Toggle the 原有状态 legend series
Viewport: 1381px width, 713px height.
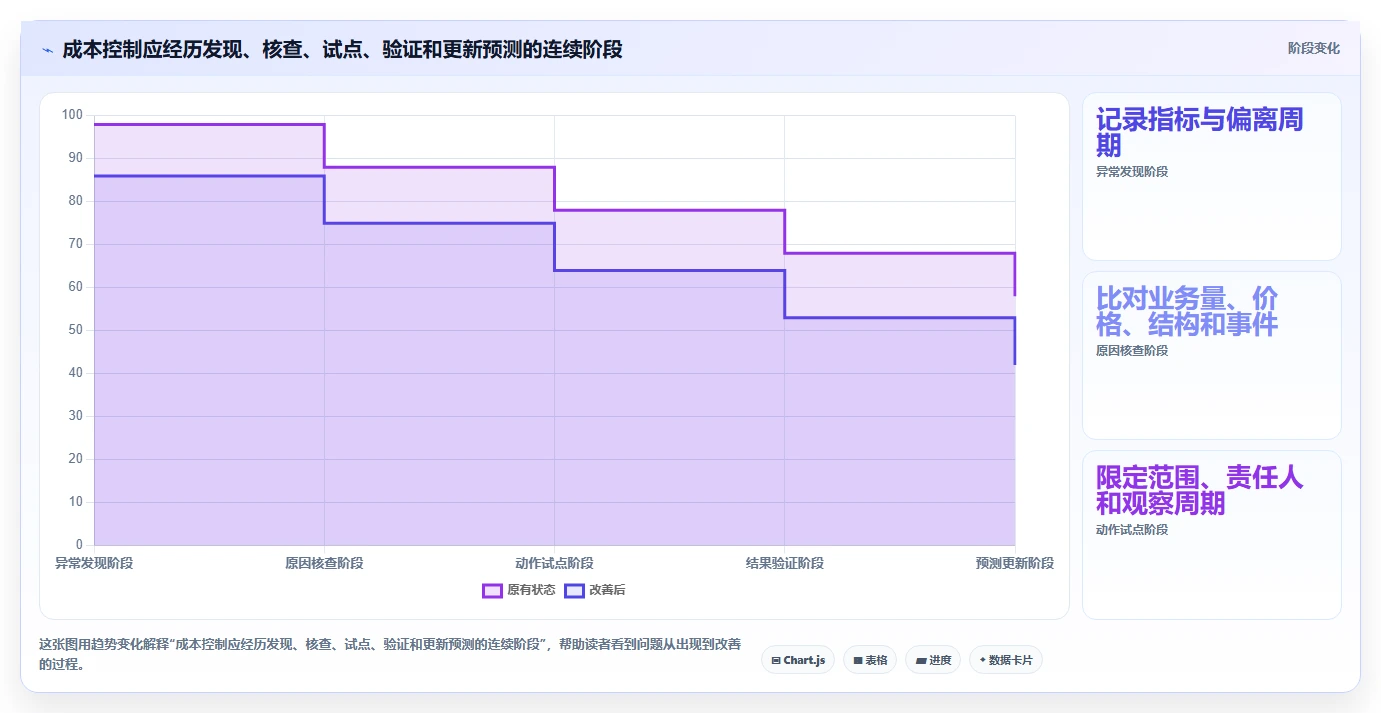tap(519, 590)
